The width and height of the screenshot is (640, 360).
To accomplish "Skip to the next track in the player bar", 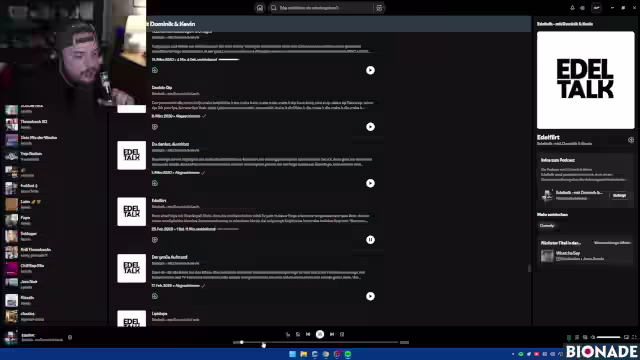I will (x=332, y=334).
